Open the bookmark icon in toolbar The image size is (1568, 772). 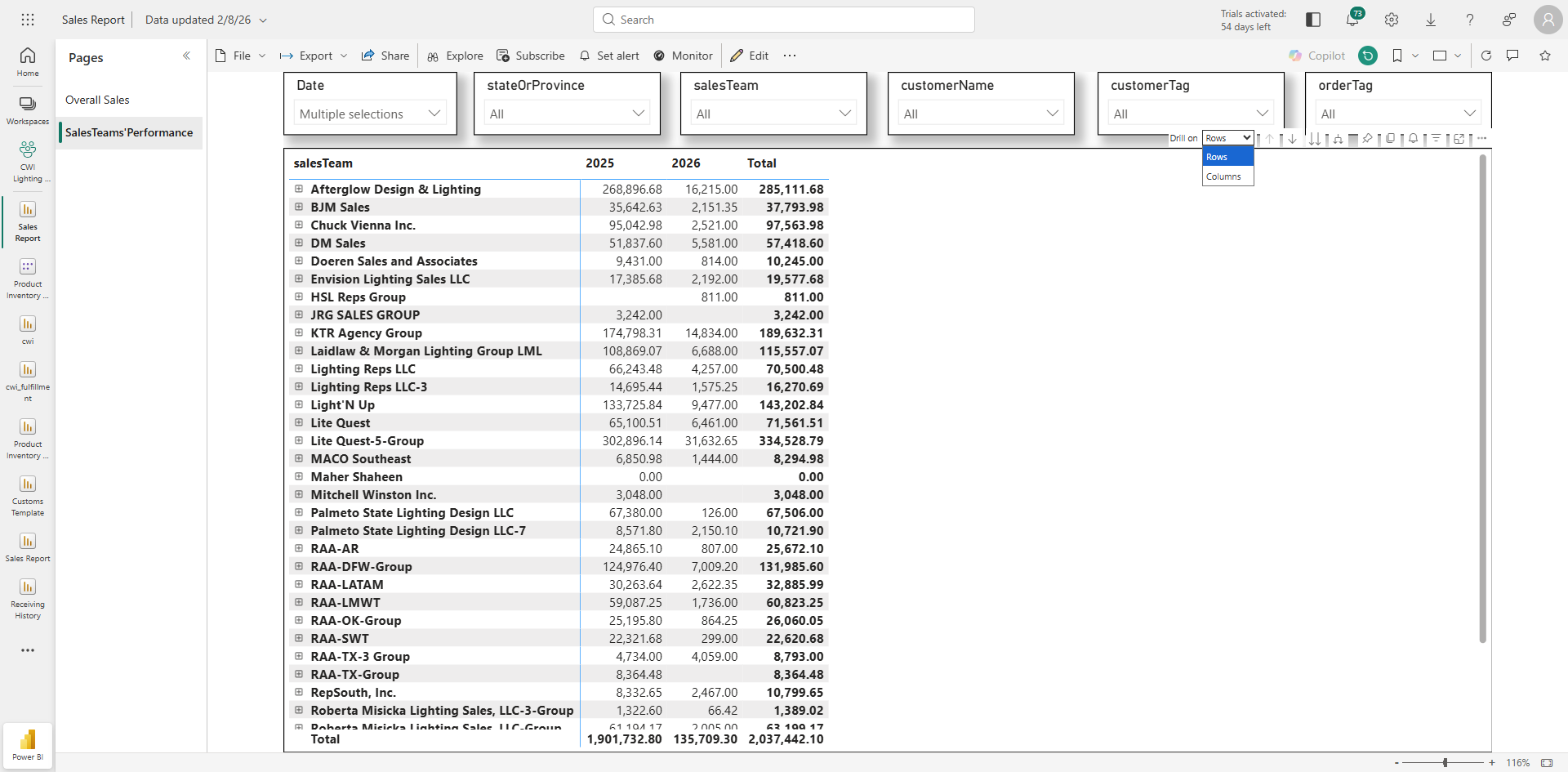pos(1397,56)
